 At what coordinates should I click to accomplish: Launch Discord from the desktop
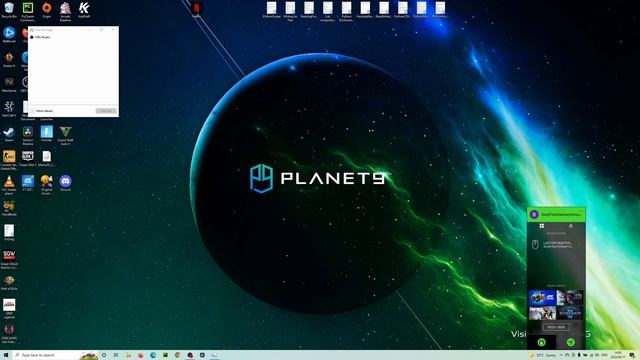[x=65, y=183]
